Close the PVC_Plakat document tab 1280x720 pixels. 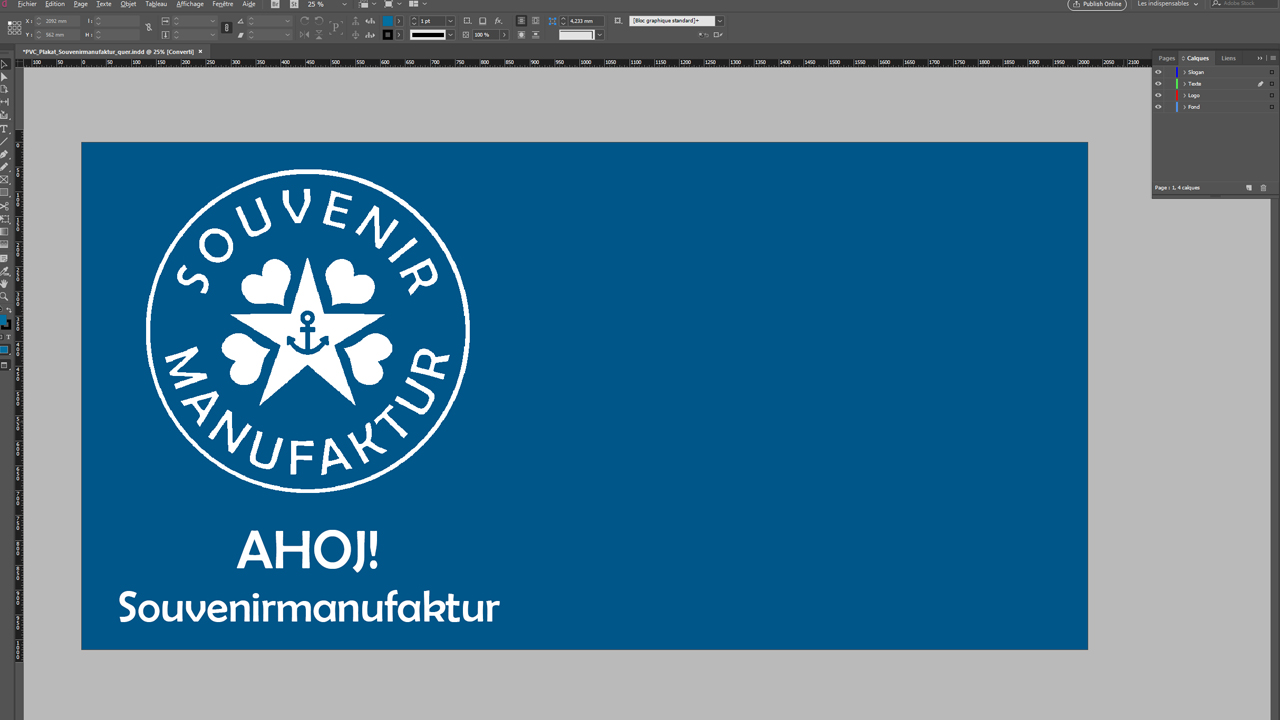tap(200, 51)
